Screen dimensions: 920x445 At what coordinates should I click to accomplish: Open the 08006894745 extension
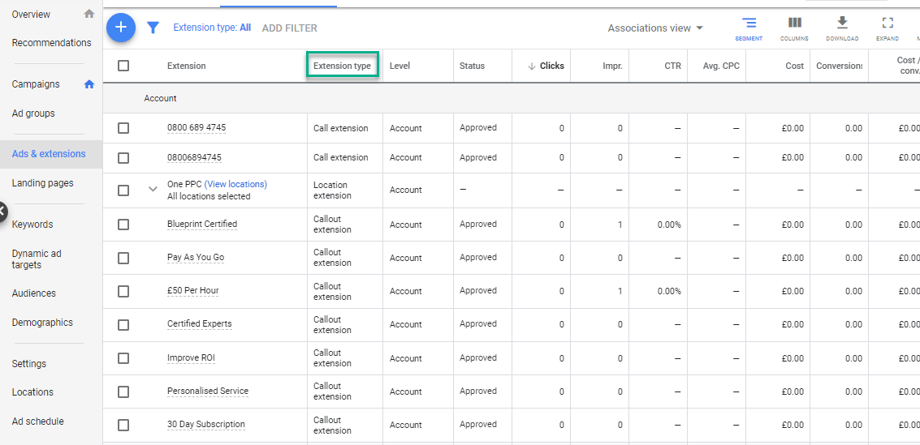pos(194,157)
